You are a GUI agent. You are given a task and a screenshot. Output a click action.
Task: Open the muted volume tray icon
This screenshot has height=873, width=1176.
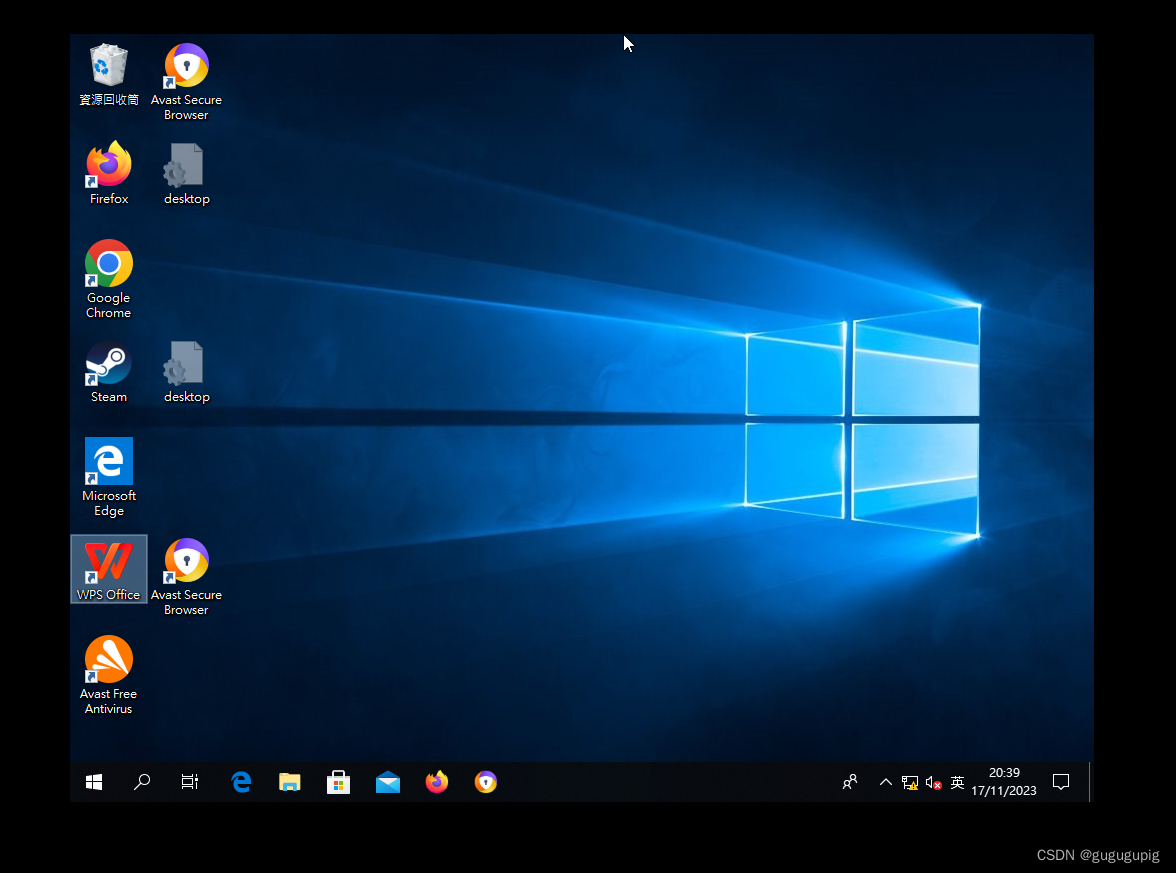[x=933, y=782]
